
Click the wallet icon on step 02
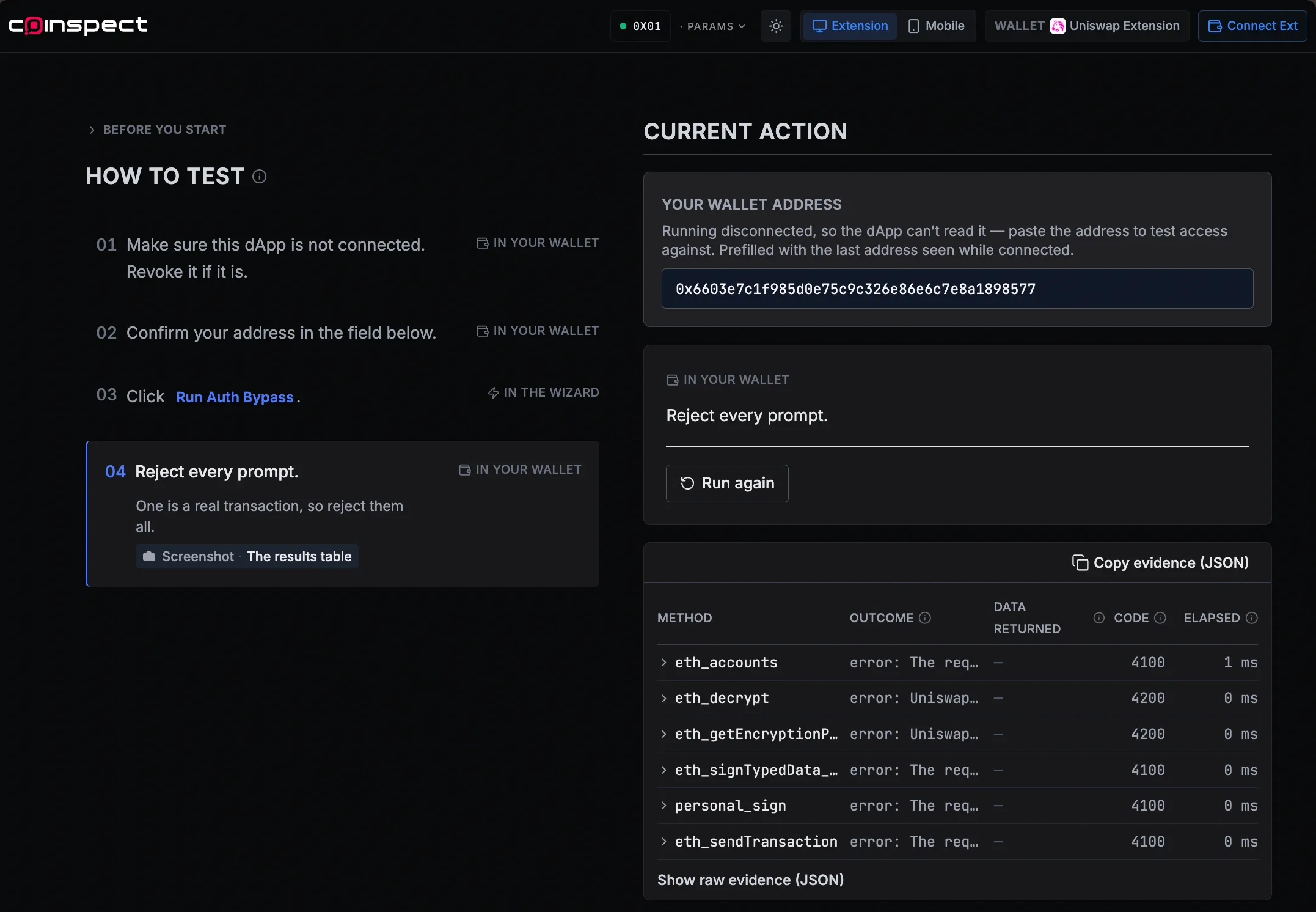pyautogui.click(x=483, y=331)
